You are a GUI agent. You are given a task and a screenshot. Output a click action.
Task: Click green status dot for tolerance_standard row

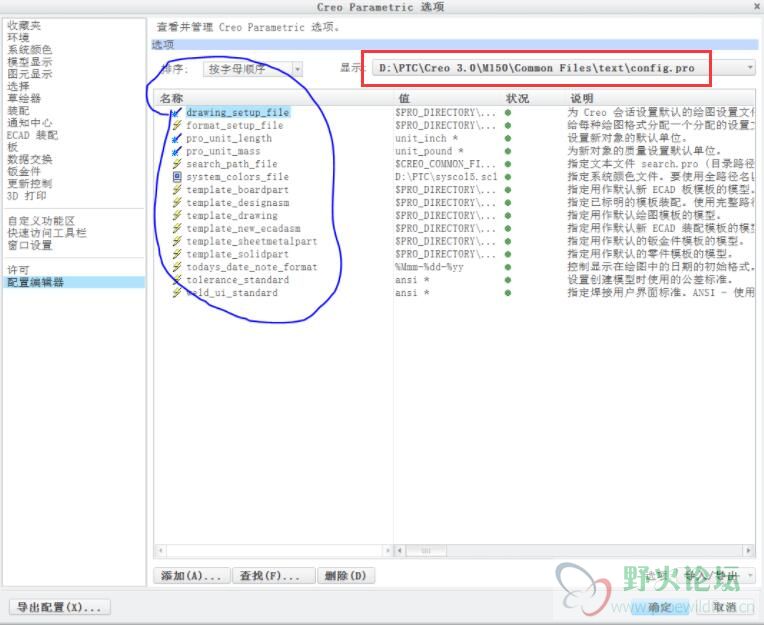pyautogui.click(x=508, y=280)
